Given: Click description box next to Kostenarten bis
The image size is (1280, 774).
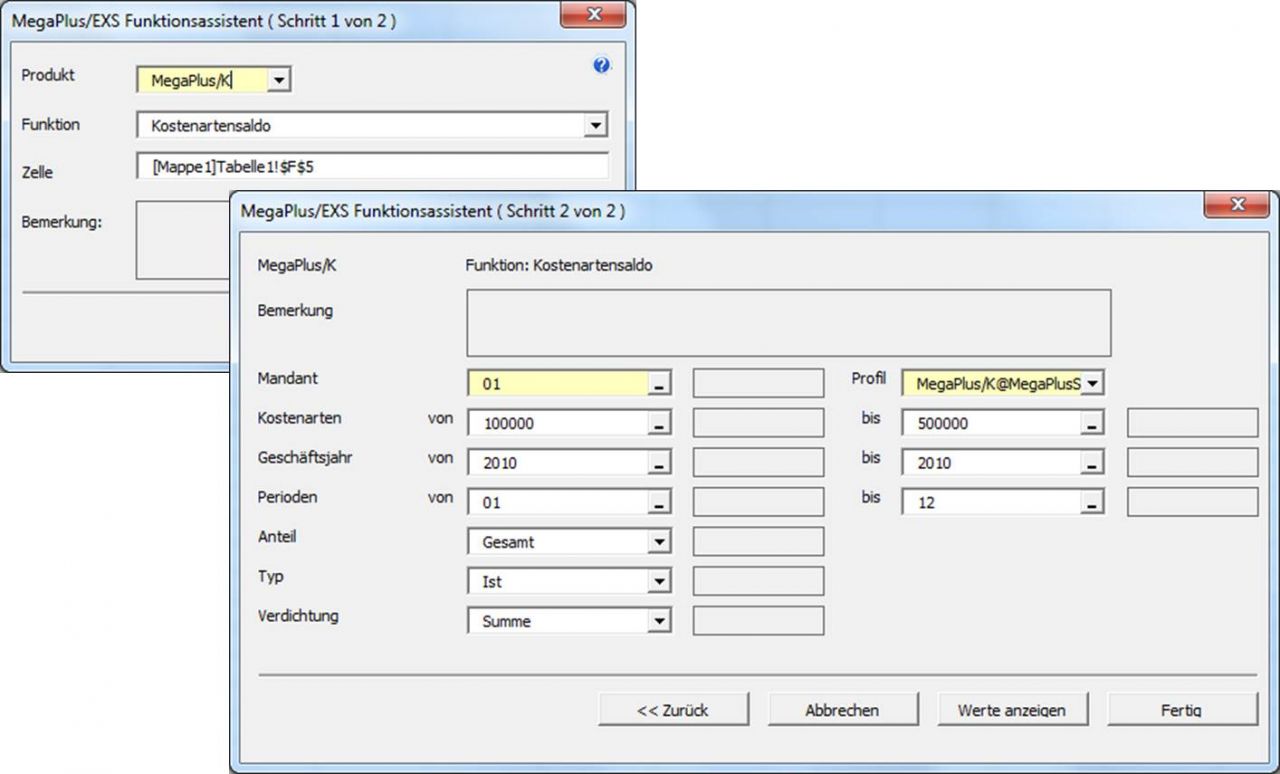Looking at the screenshot, I should click(x=1193, y=423).
